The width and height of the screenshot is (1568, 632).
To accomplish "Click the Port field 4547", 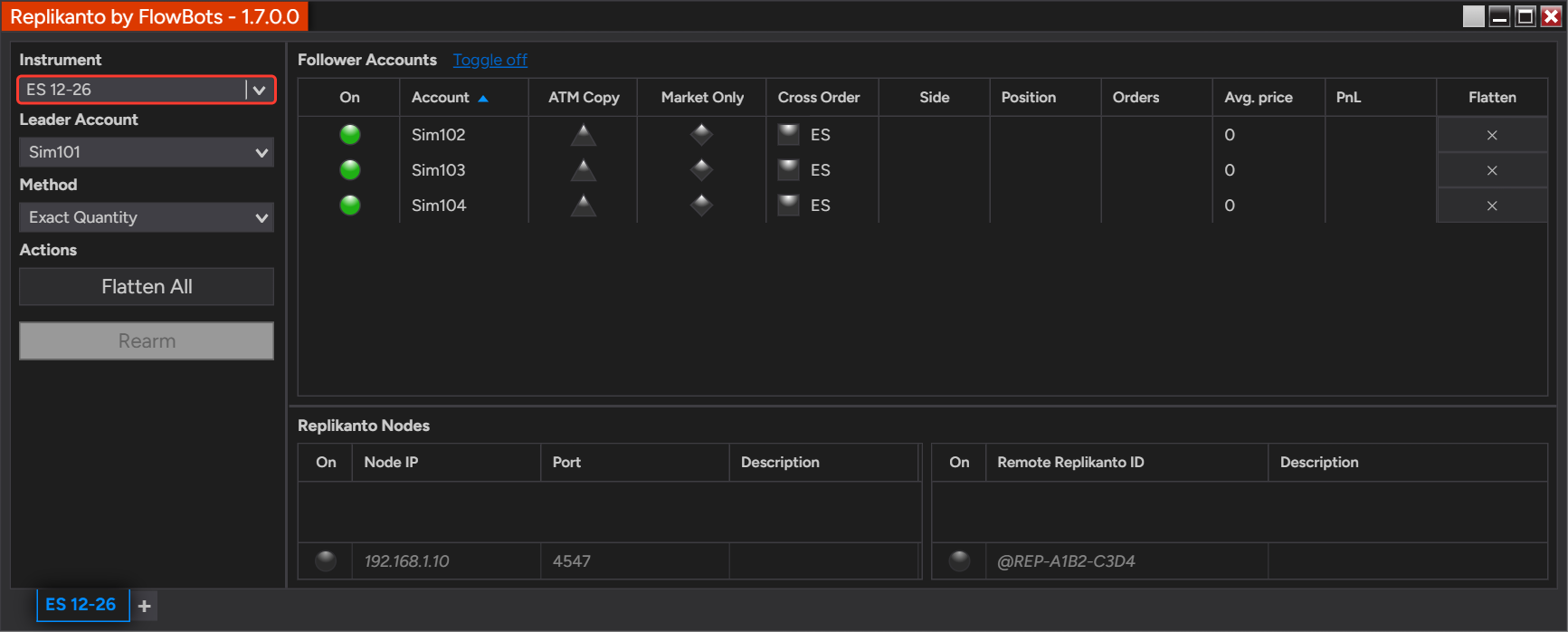I will coord(634,561).
